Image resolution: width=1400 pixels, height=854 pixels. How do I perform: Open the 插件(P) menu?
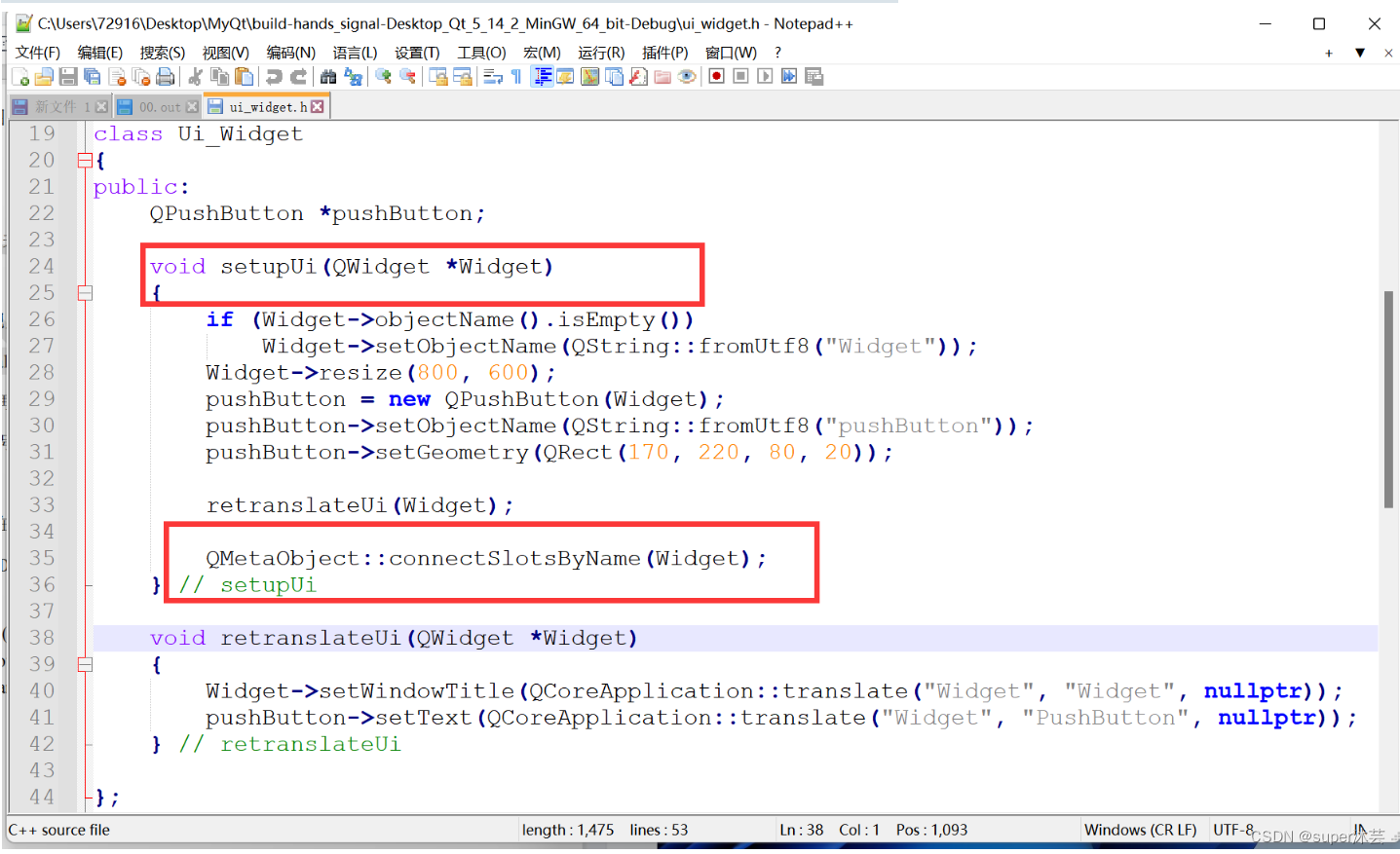click(x=664, y=53)
